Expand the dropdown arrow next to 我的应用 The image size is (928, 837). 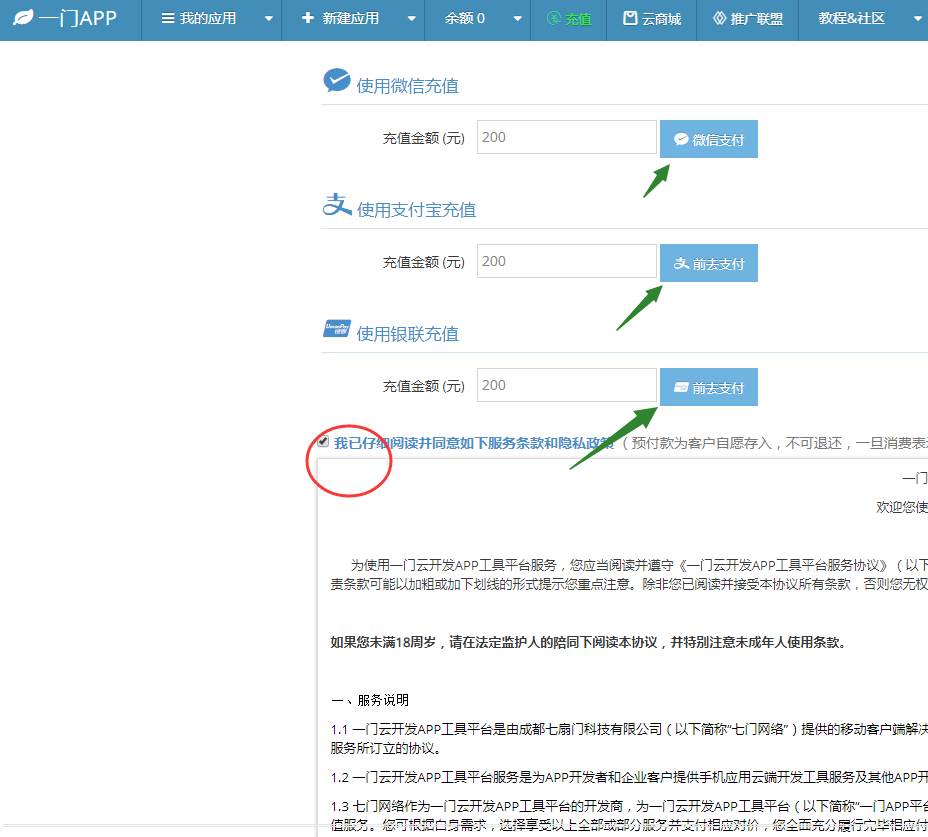tap(269, 19)
